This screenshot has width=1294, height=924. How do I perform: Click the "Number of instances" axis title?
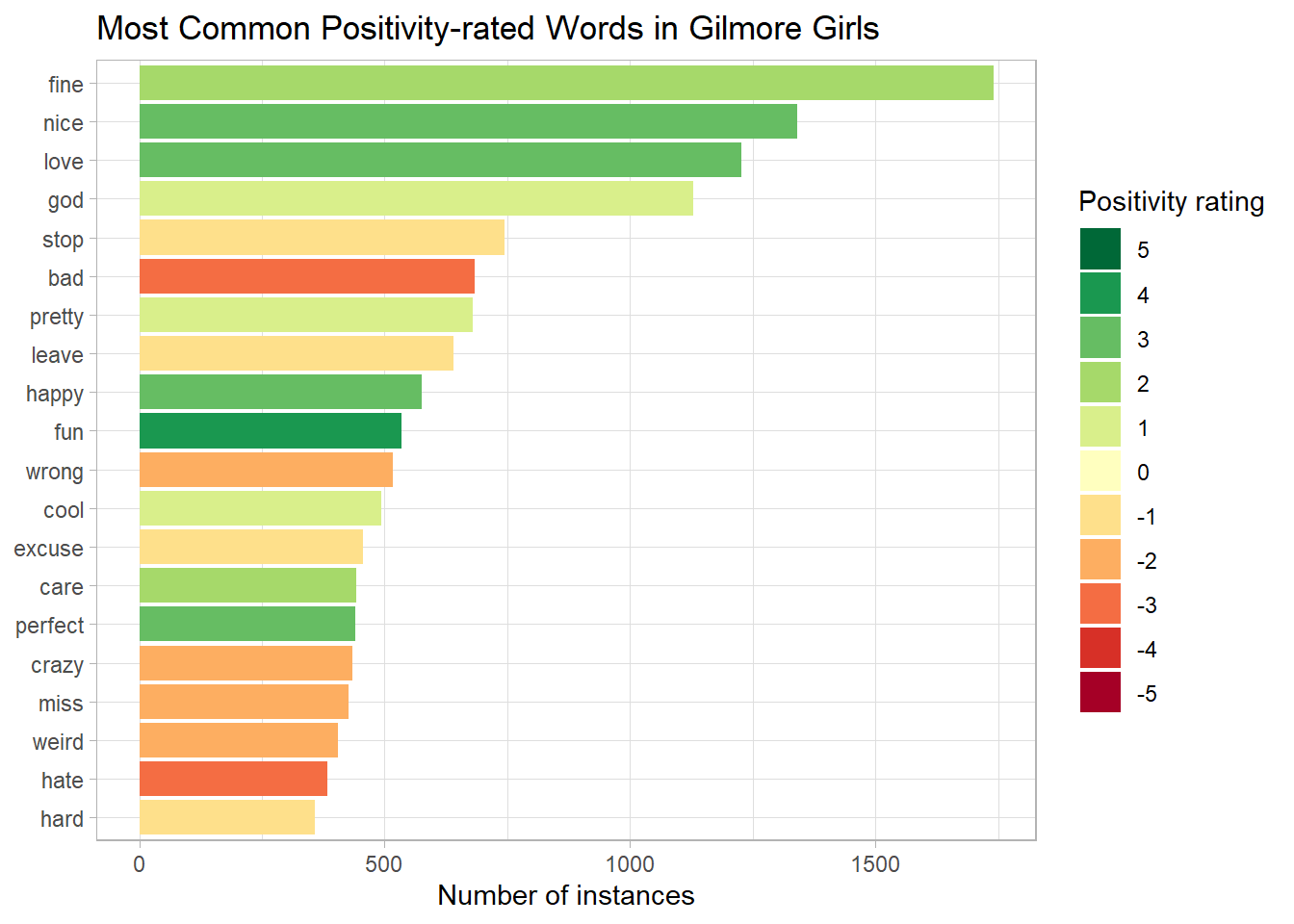pyautogui.click(x=566, y=895)
